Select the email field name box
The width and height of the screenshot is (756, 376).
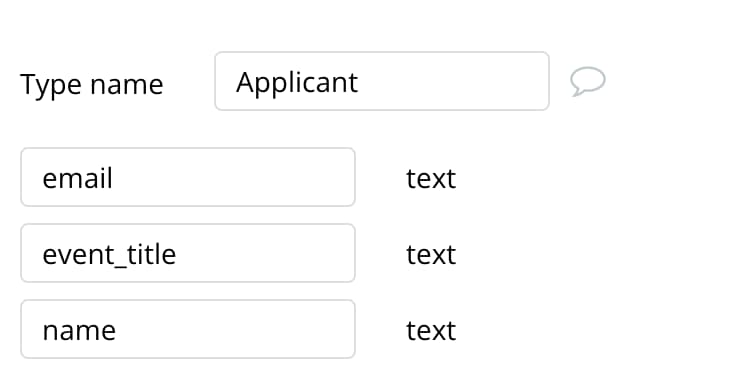[188, 177]
